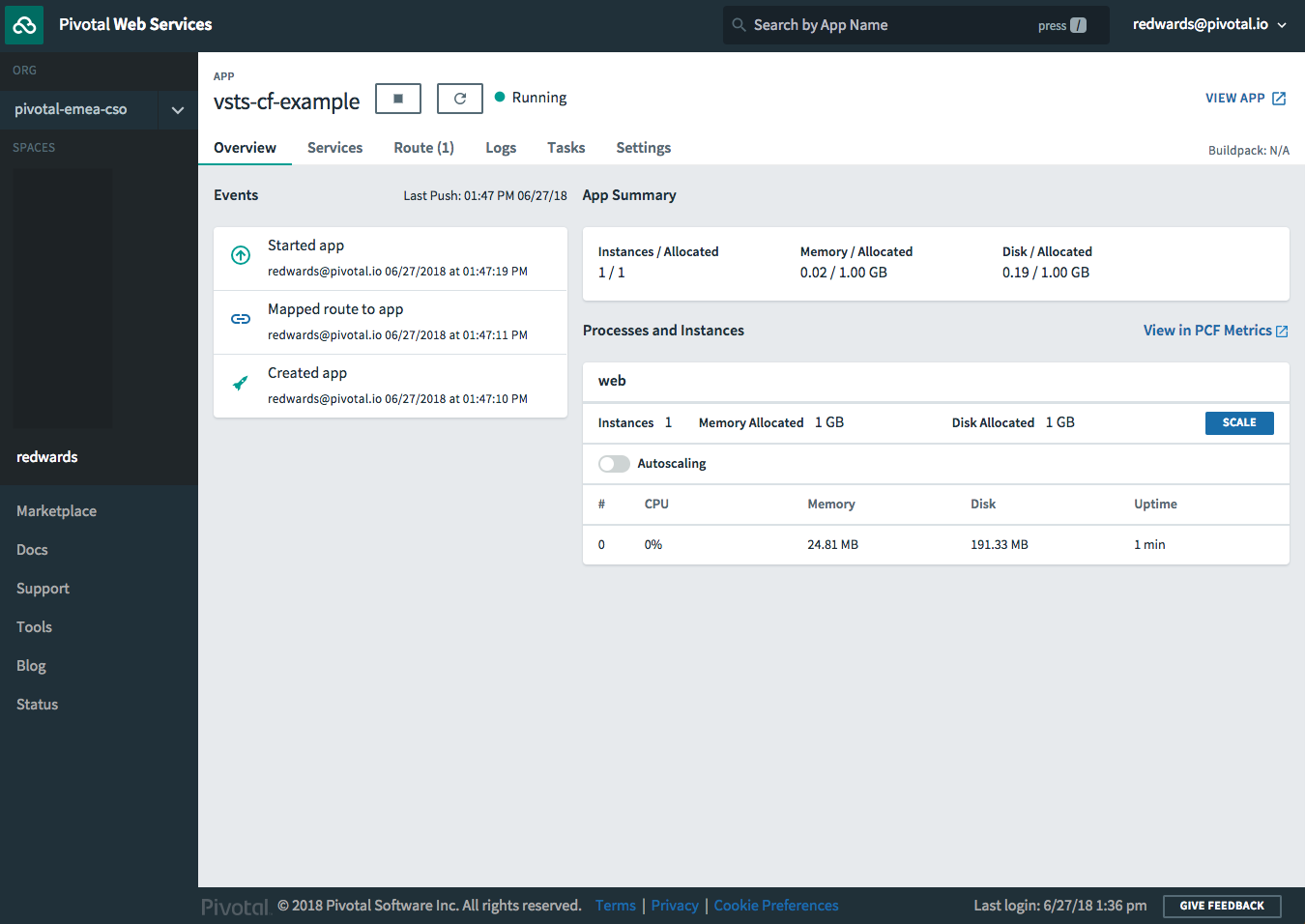Click the CPU column header

pos(656,505)
